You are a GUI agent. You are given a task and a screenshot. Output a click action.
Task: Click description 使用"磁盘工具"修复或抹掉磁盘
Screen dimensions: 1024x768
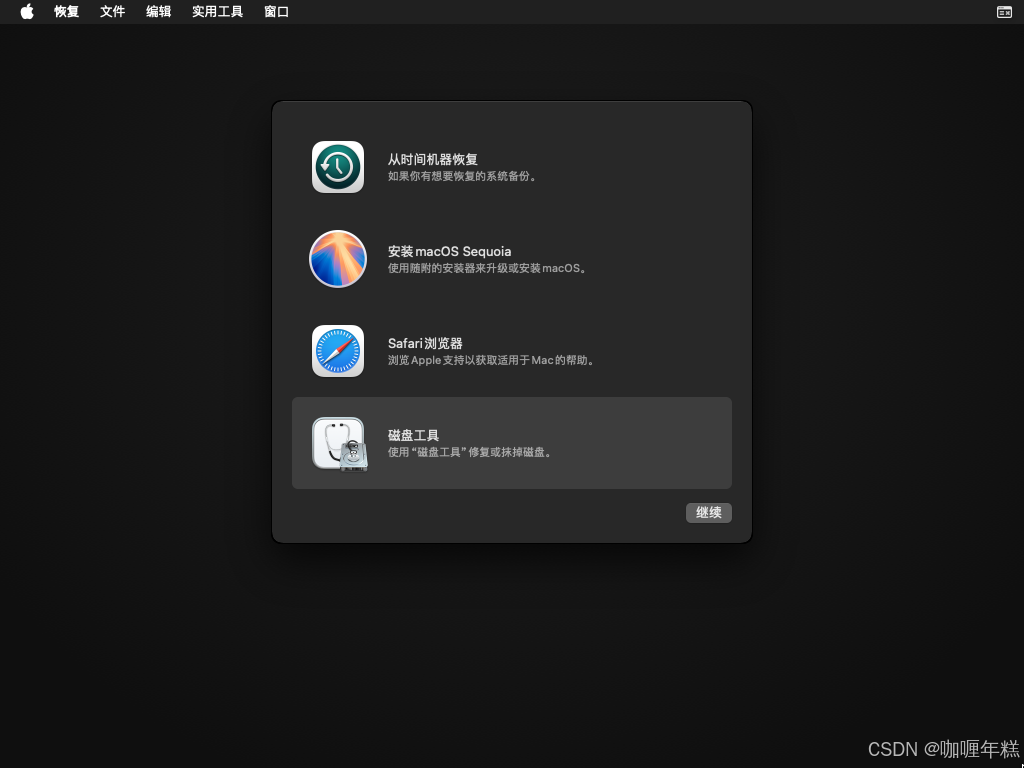coord(470,453)
